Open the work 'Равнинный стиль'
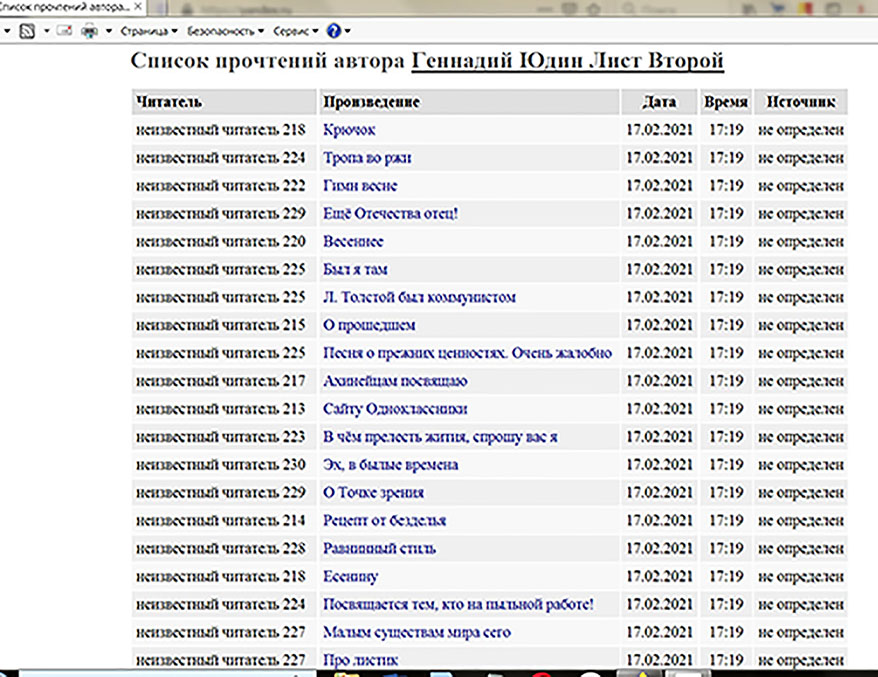Screen dimensions: 878x677 tap(379, 549)
